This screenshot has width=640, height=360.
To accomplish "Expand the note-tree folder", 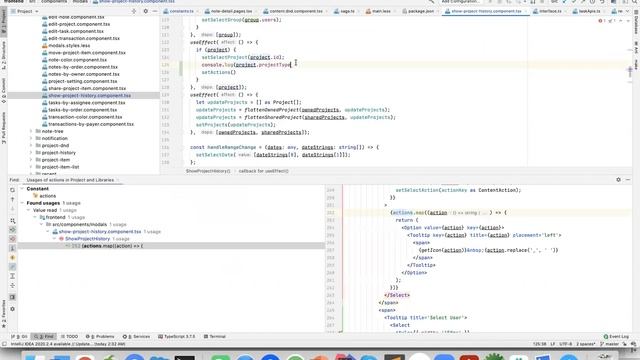I will click(31, 131).
